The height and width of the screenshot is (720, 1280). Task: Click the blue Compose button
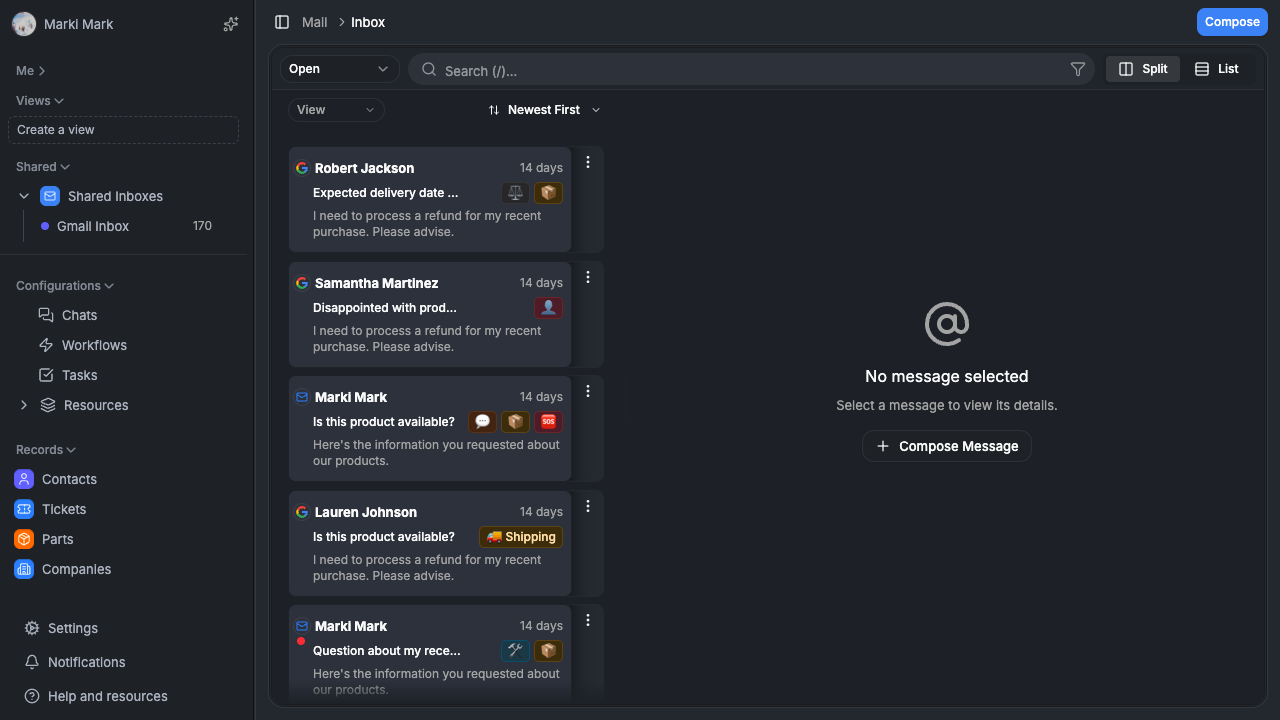pos(1232,22)
